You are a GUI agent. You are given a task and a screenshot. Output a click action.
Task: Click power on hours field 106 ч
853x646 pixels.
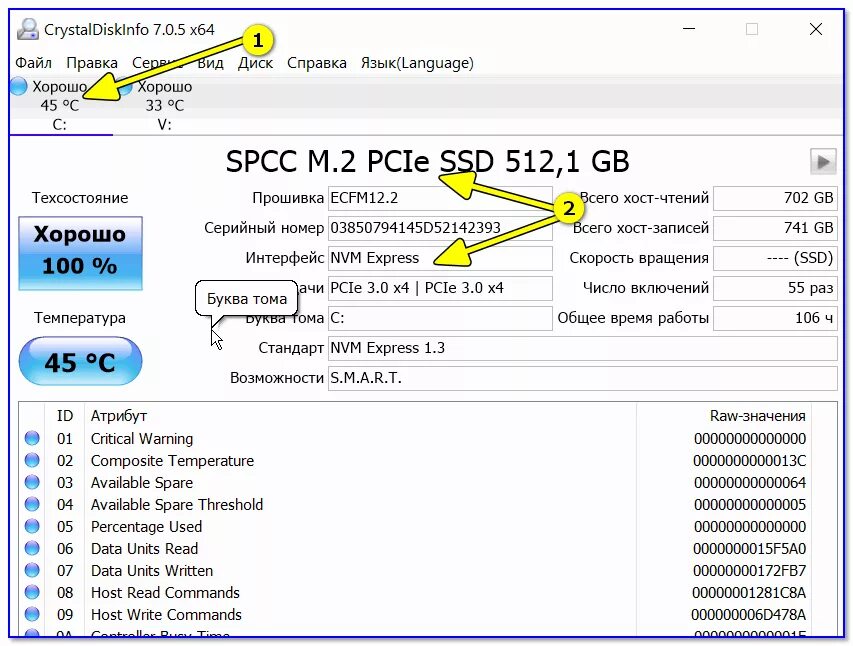(775, 318)
